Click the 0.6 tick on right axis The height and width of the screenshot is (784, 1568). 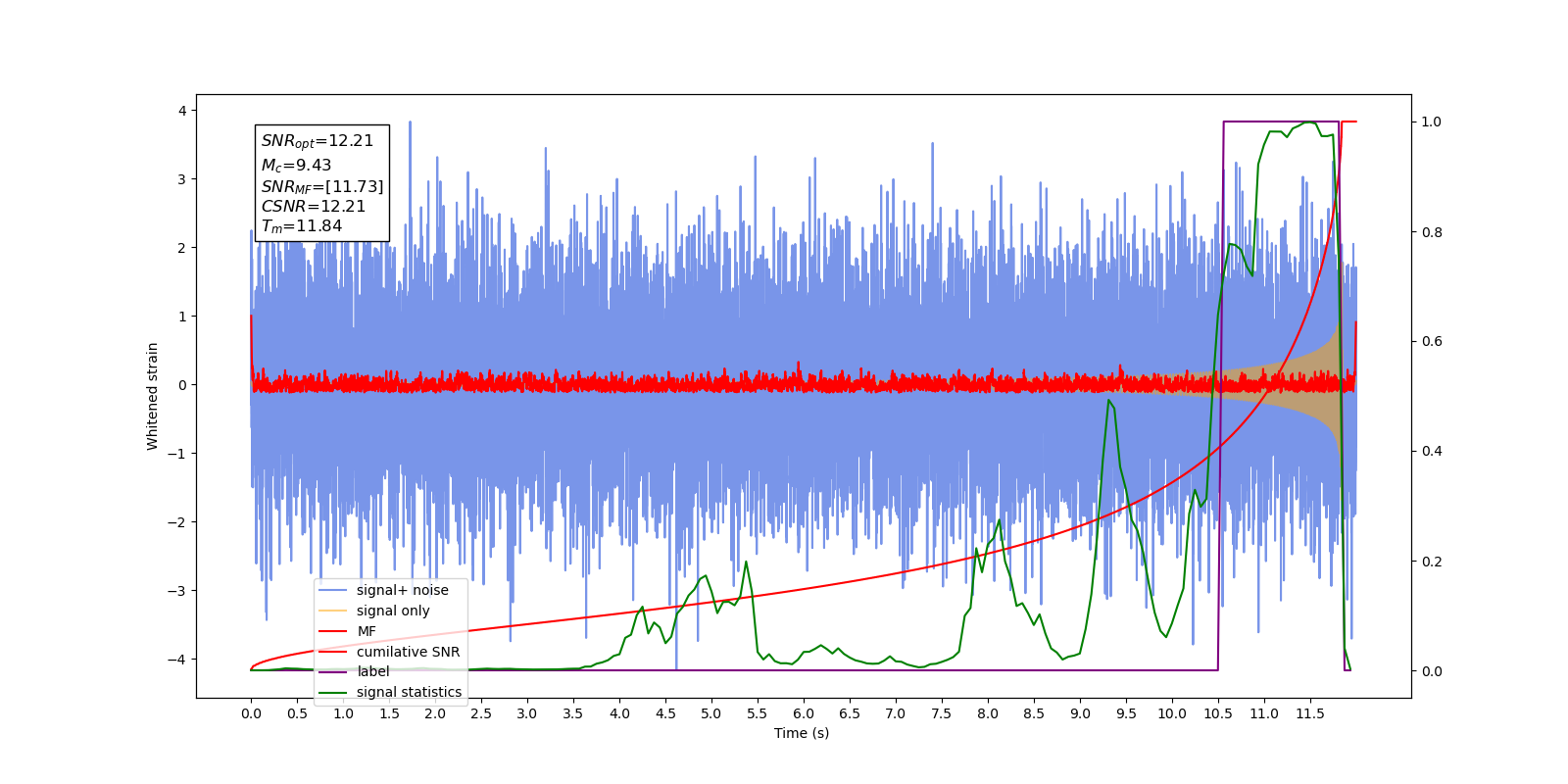pyautogui.click(x=1432, y=341)
